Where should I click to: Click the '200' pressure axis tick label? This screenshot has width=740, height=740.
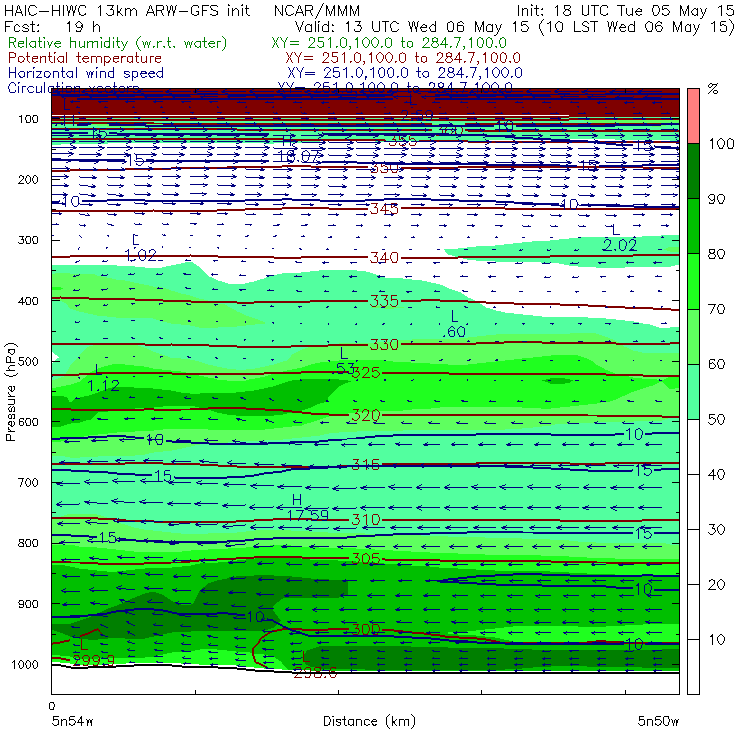pyautogui.click(x=28, y=180)
